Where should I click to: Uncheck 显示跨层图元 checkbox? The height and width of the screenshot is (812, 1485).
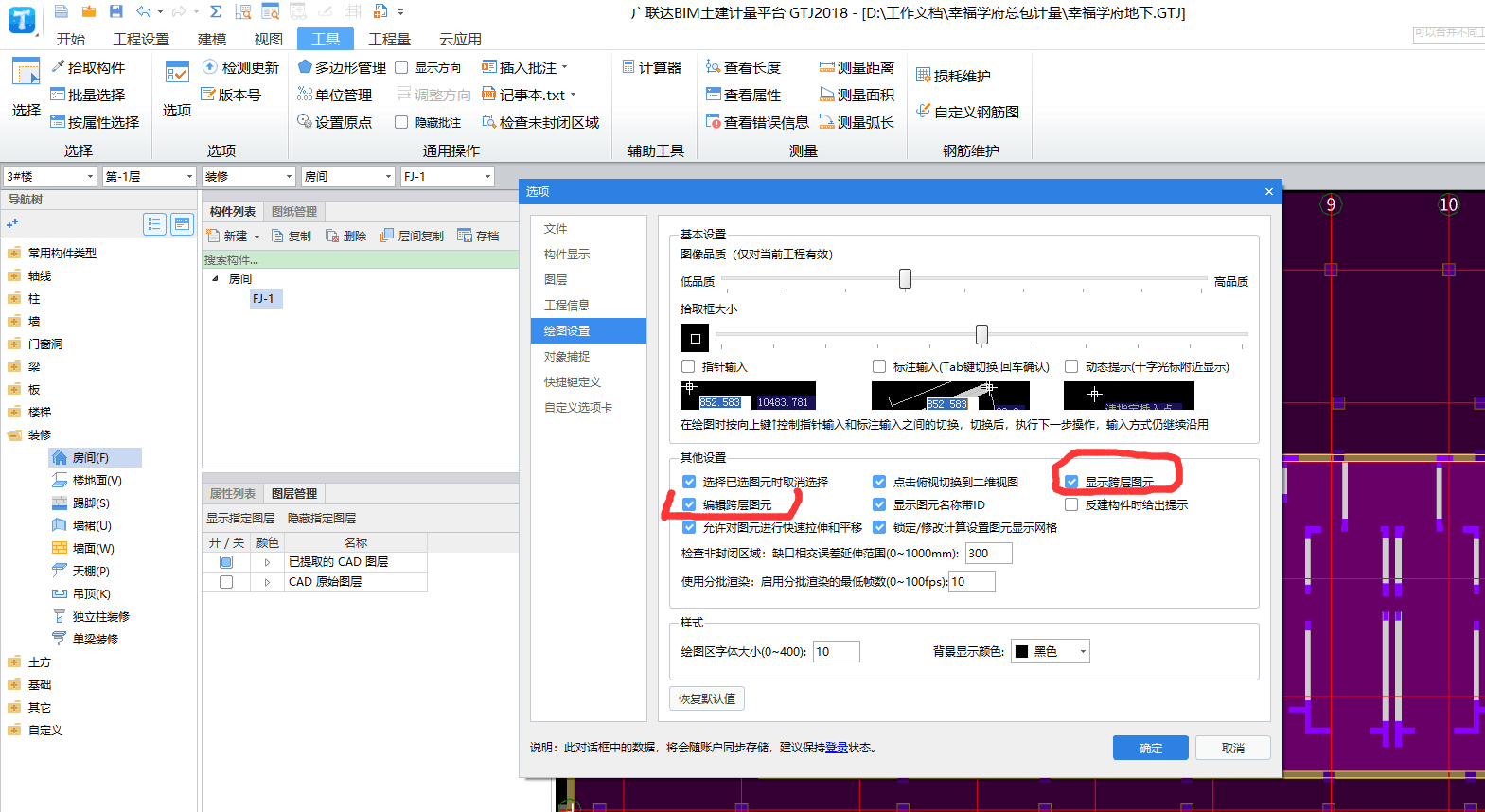(x=1071, y=482)
